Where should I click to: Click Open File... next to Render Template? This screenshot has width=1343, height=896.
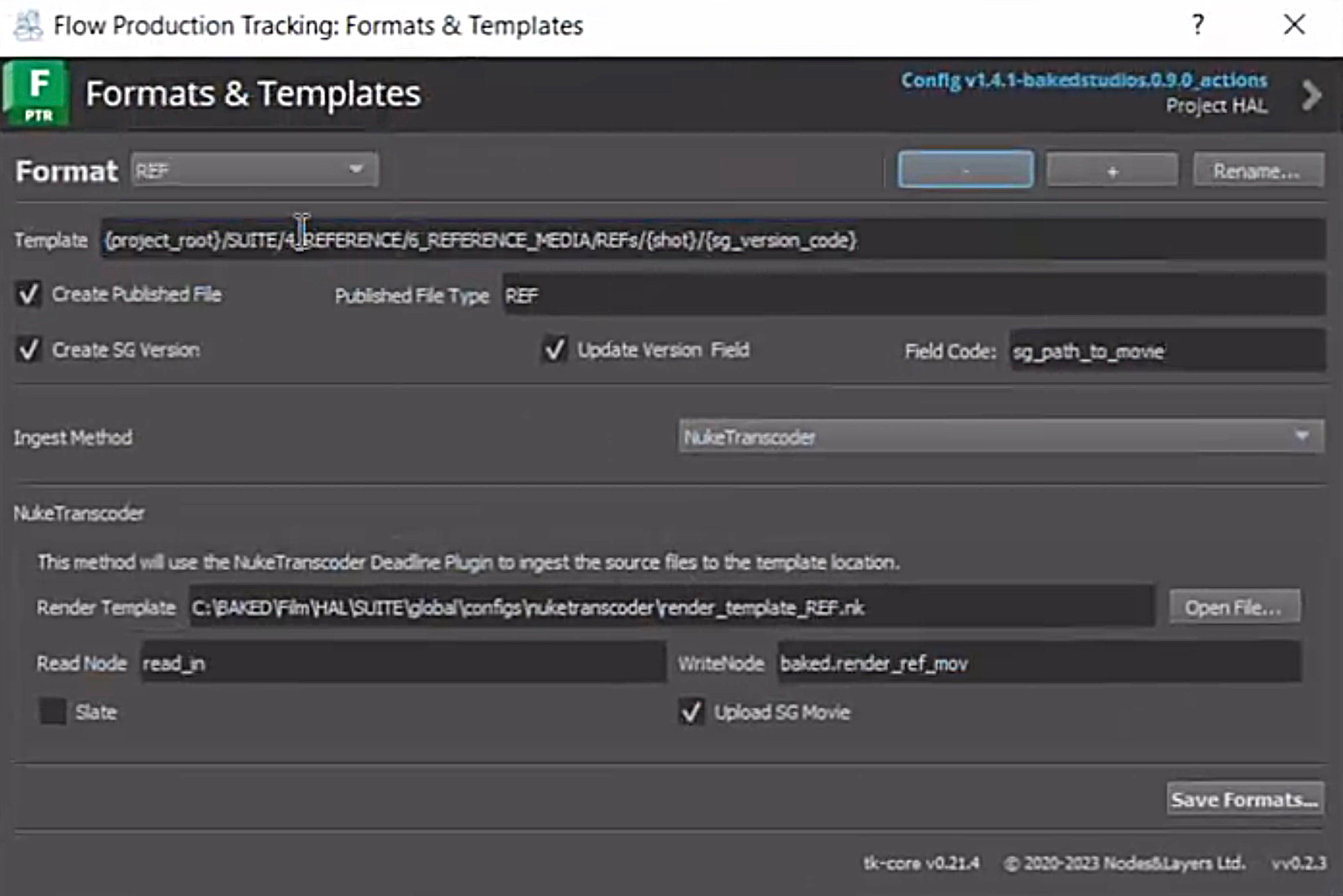1234,608
